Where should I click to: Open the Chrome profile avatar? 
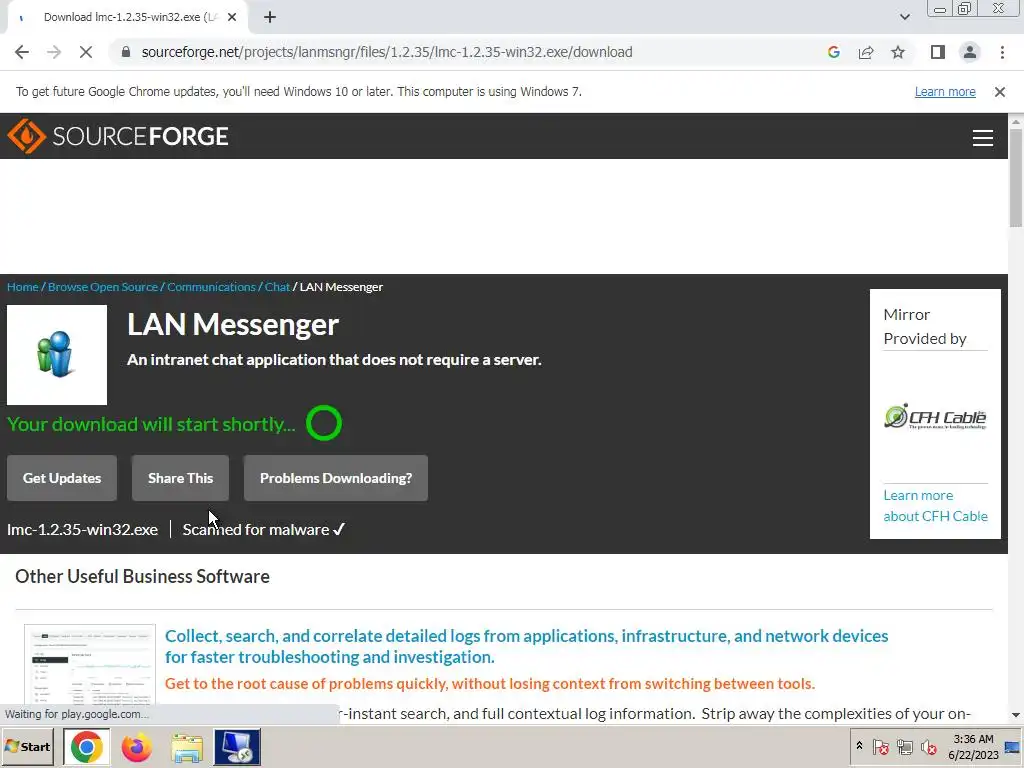[x=970, y=52]
